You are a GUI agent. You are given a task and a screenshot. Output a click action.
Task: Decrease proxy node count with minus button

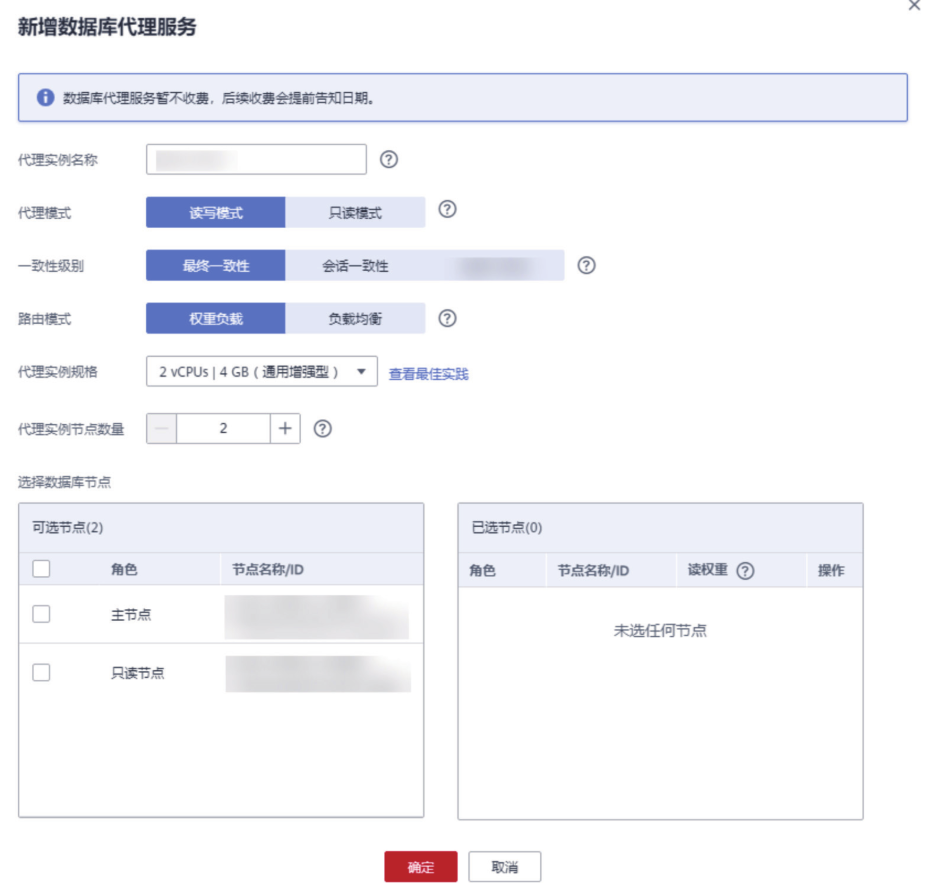click(x=162, y=428)
